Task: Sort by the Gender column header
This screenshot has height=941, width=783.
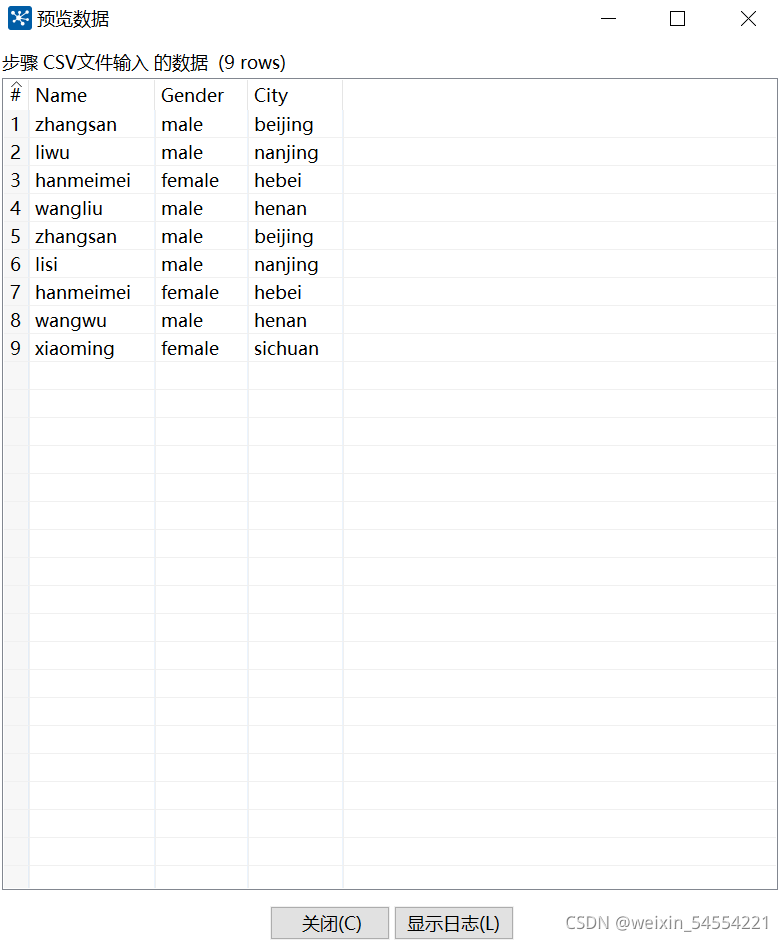Action: (201, 95)
